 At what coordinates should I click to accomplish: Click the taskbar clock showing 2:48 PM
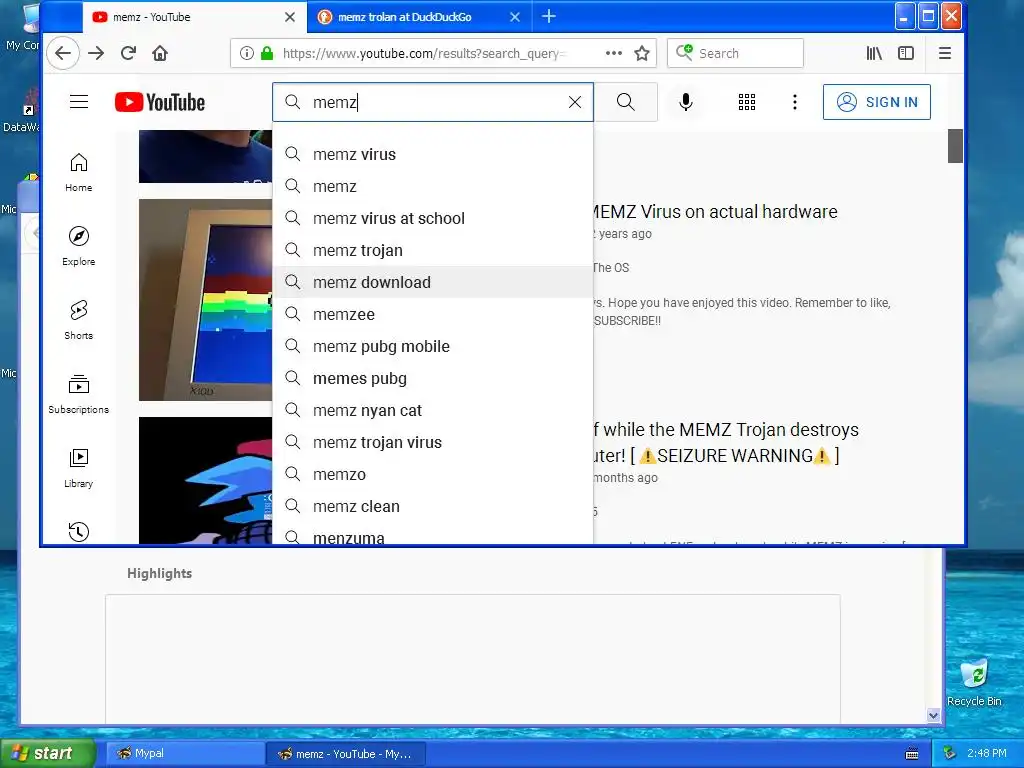986,753
